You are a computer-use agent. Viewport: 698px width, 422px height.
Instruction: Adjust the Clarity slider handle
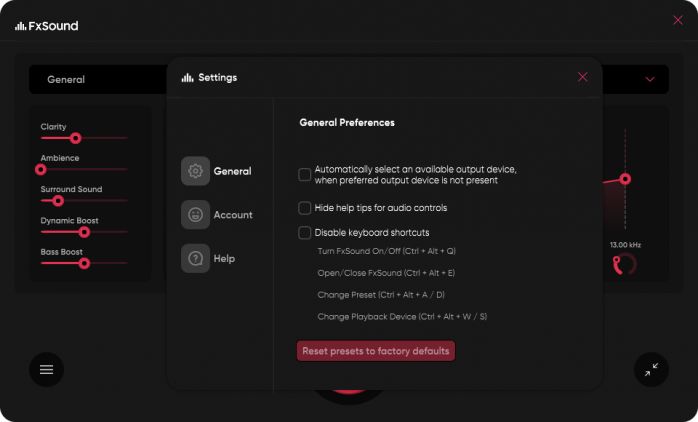[76, 138]
